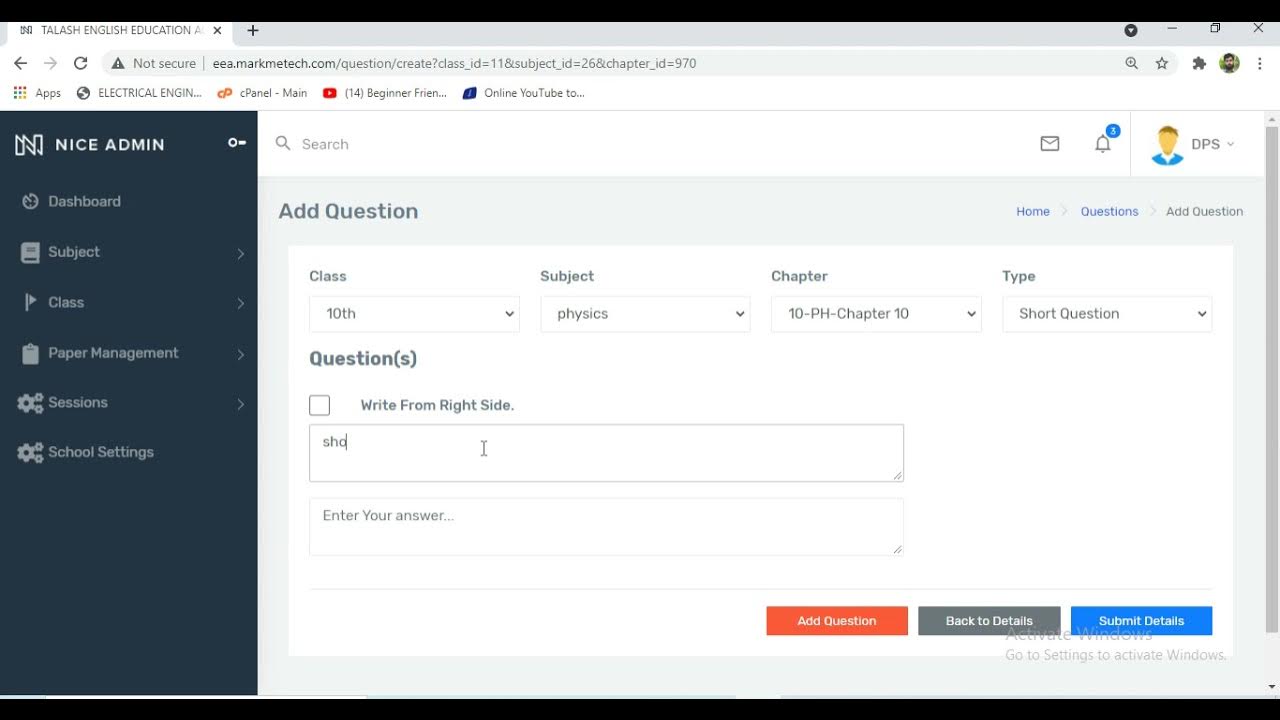
Task: Click the Add Question button
Action: pyautogui.click(x=837, y=621)
